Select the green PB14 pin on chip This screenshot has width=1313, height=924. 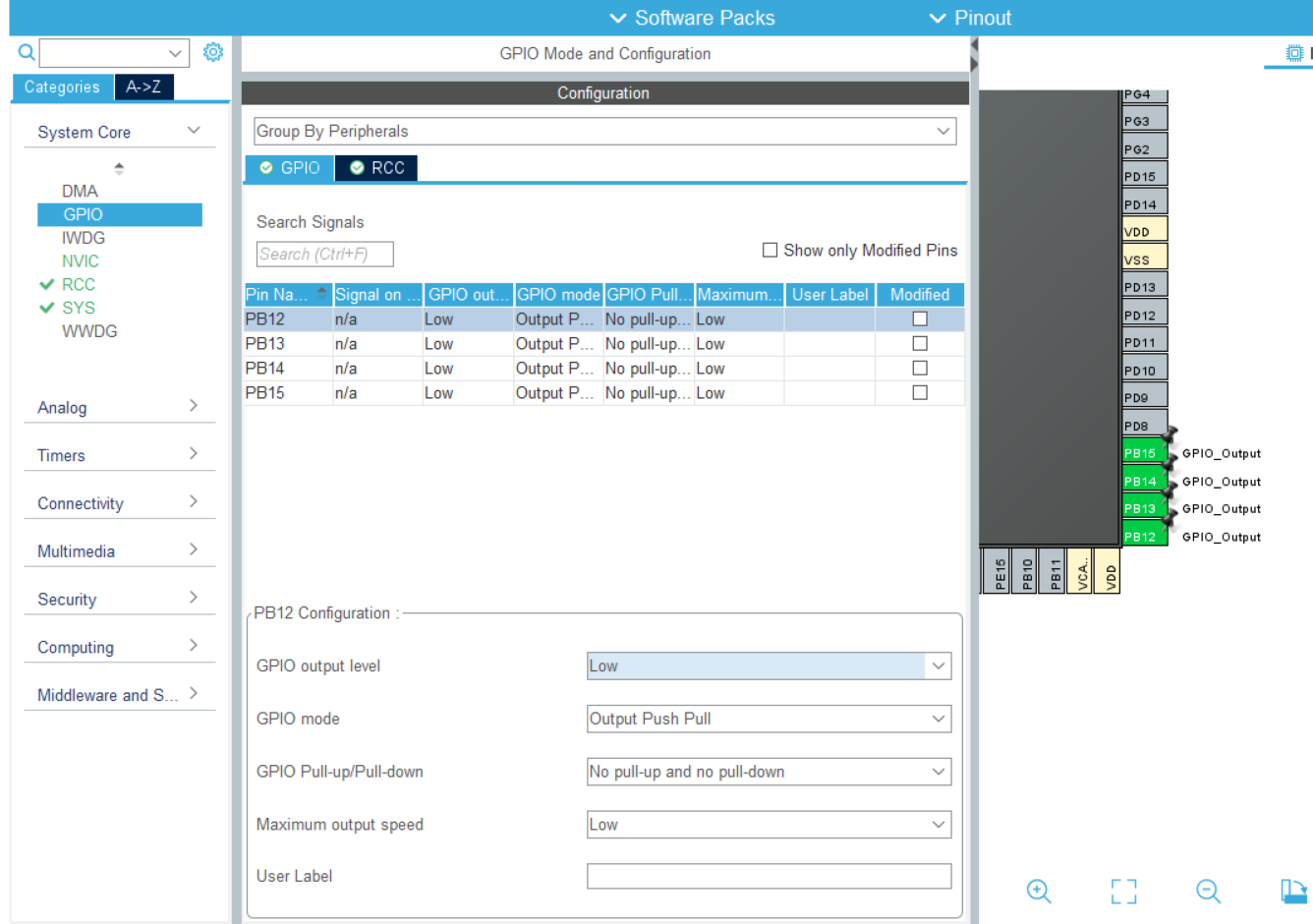click(x=1144, y=482)
